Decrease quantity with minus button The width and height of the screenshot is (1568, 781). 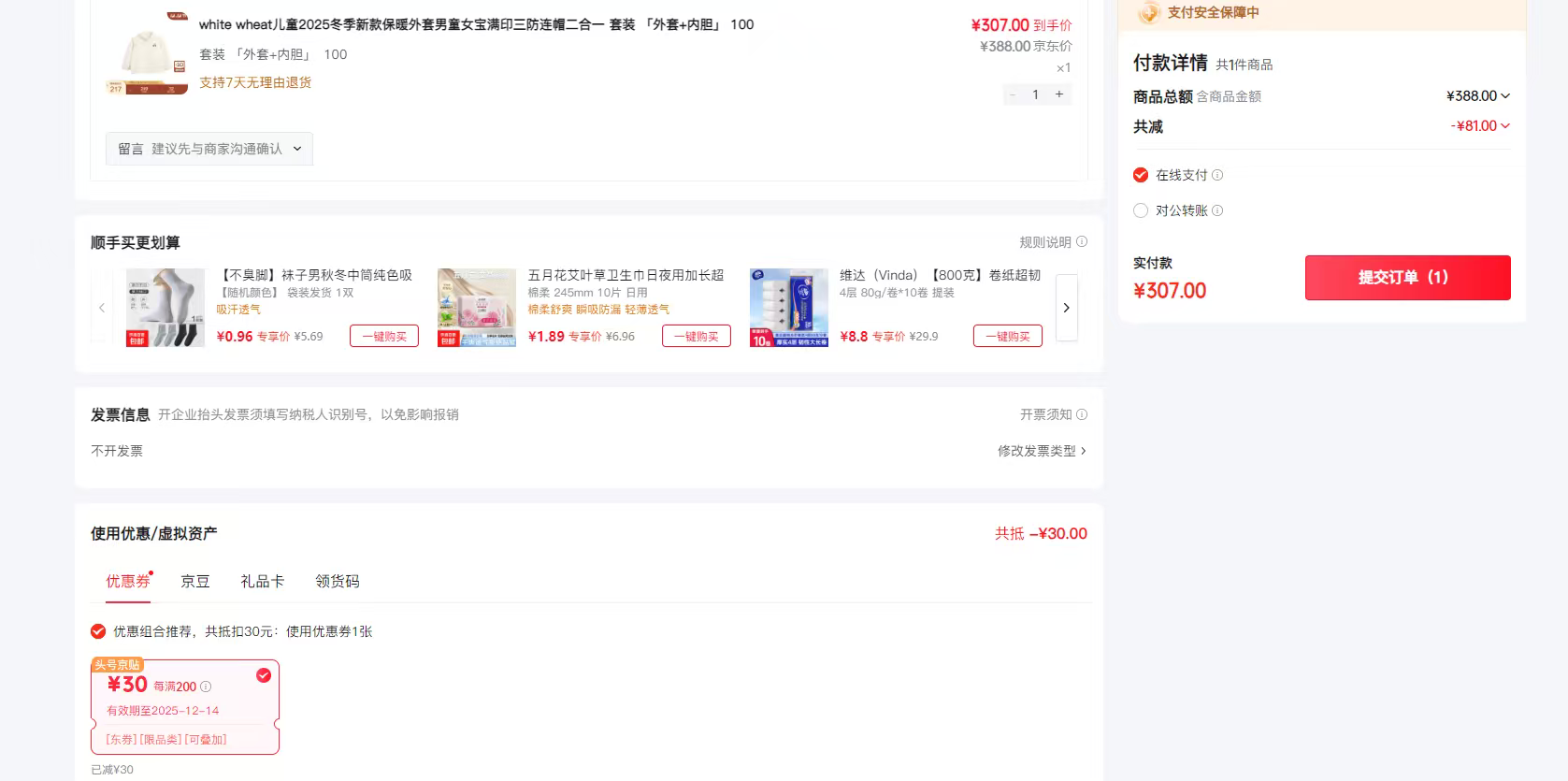pyautogui.click(x=1013, y=94)
